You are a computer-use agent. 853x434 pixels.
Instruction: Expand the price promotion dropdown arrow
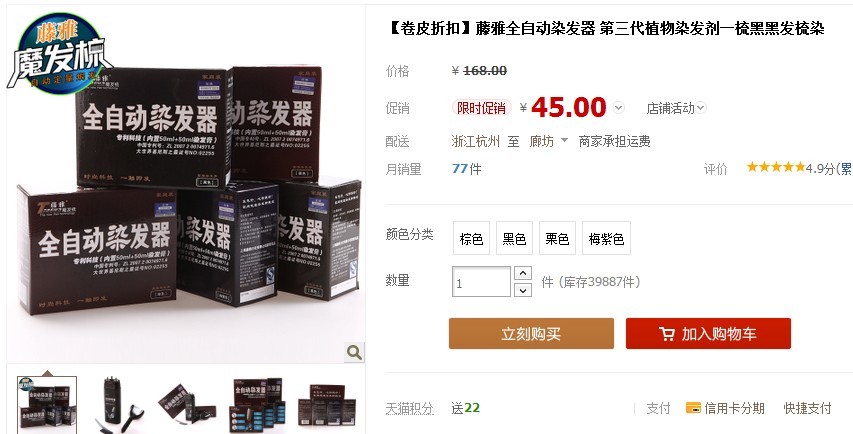pos(619,108)
